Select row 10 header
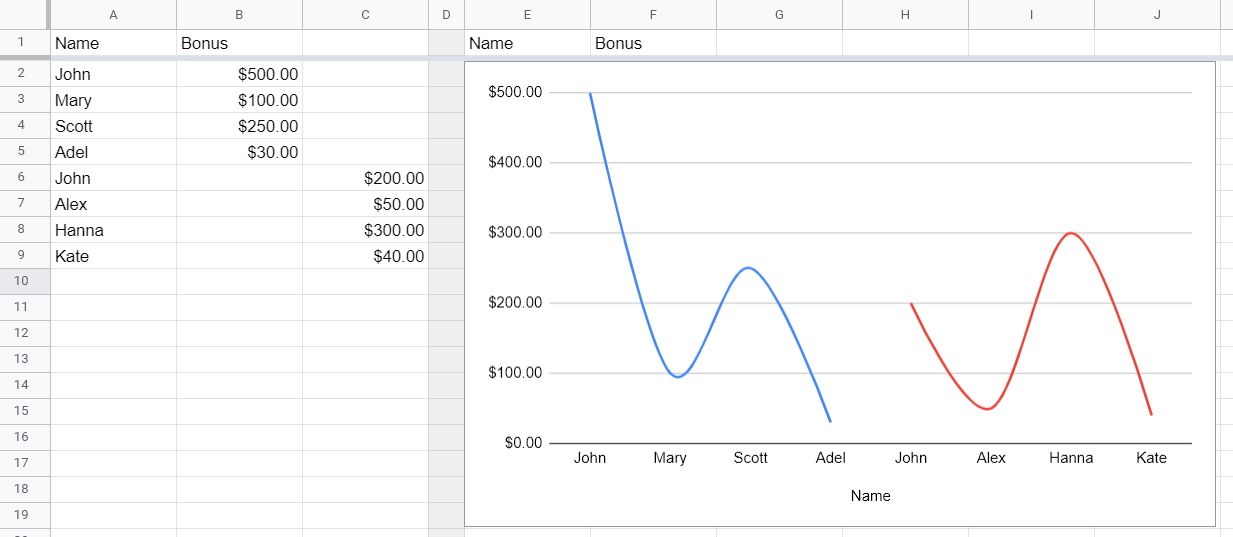Image resolution: width=1233 pixels, height=537 pixels. (25, 282)
